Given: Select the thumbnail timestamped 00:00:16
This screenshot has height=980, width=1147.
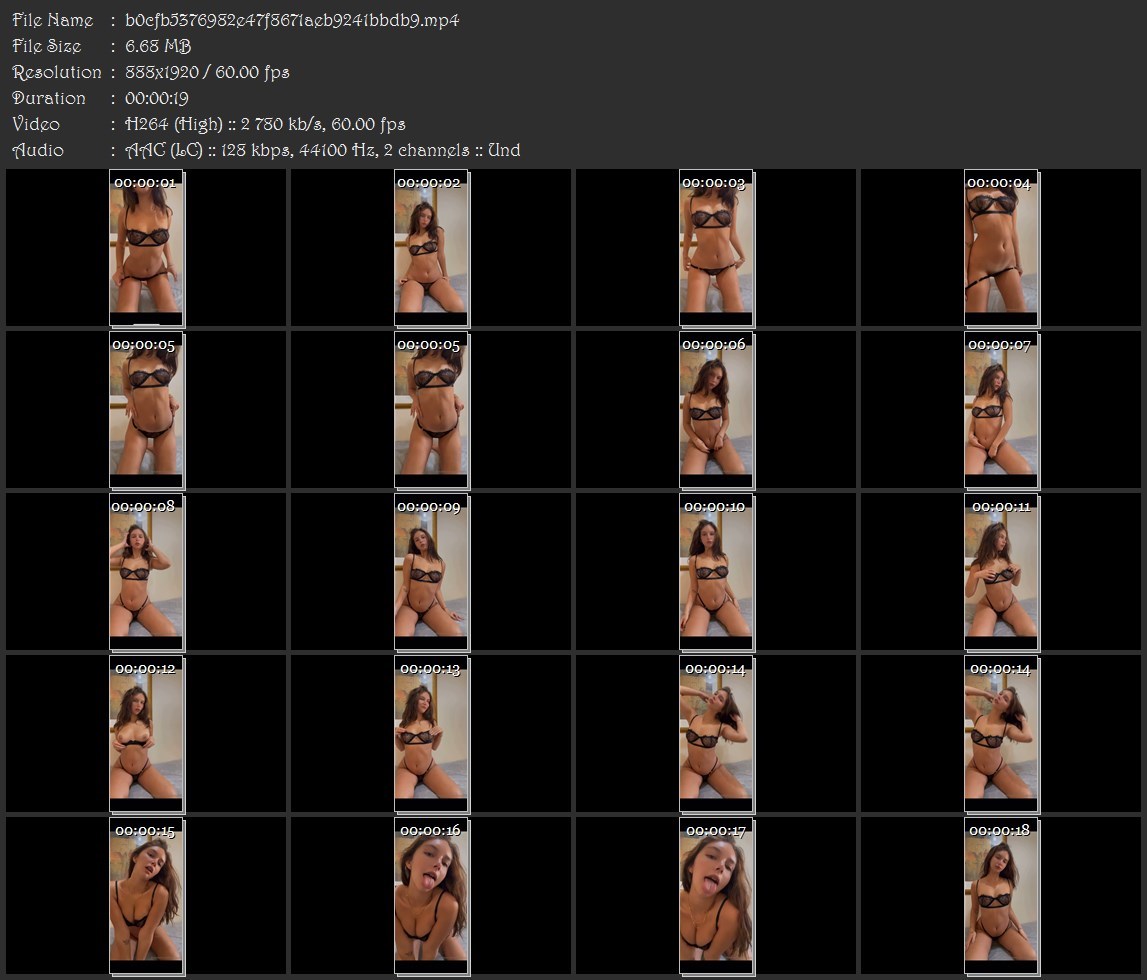Looking at the screenshot, I should pyautogui.click(x=431, y=897).
